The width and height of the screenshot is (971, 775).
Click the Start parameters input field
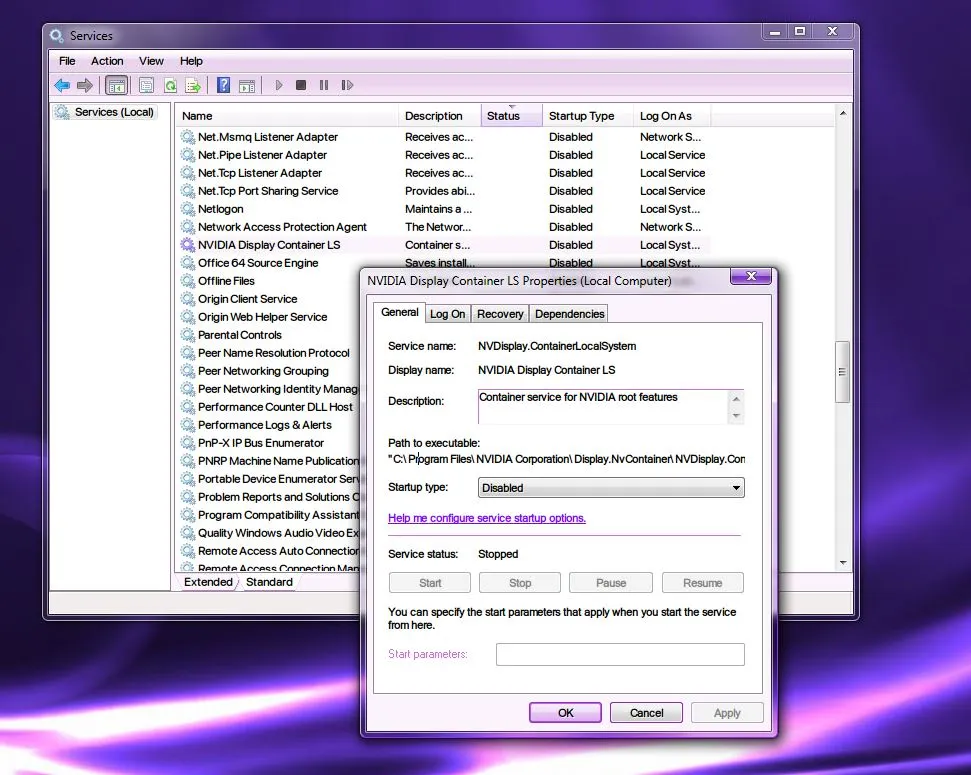click(x=620, y=654)
